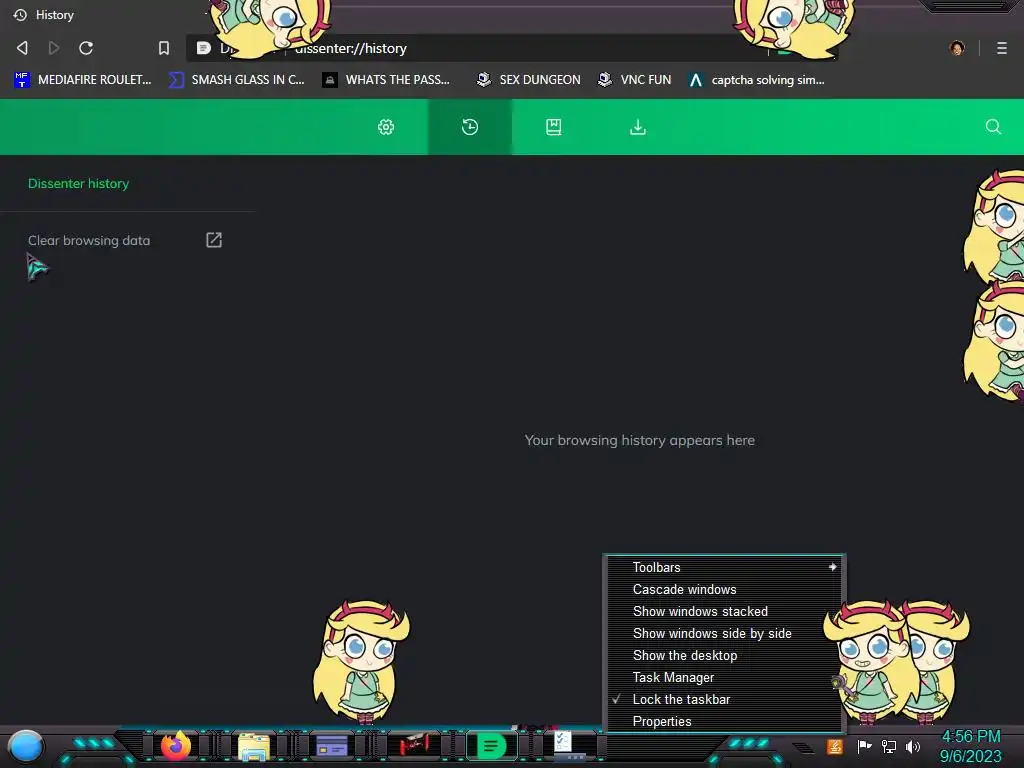Choose Show windows side by side
1024x768 pixels.
724,633
